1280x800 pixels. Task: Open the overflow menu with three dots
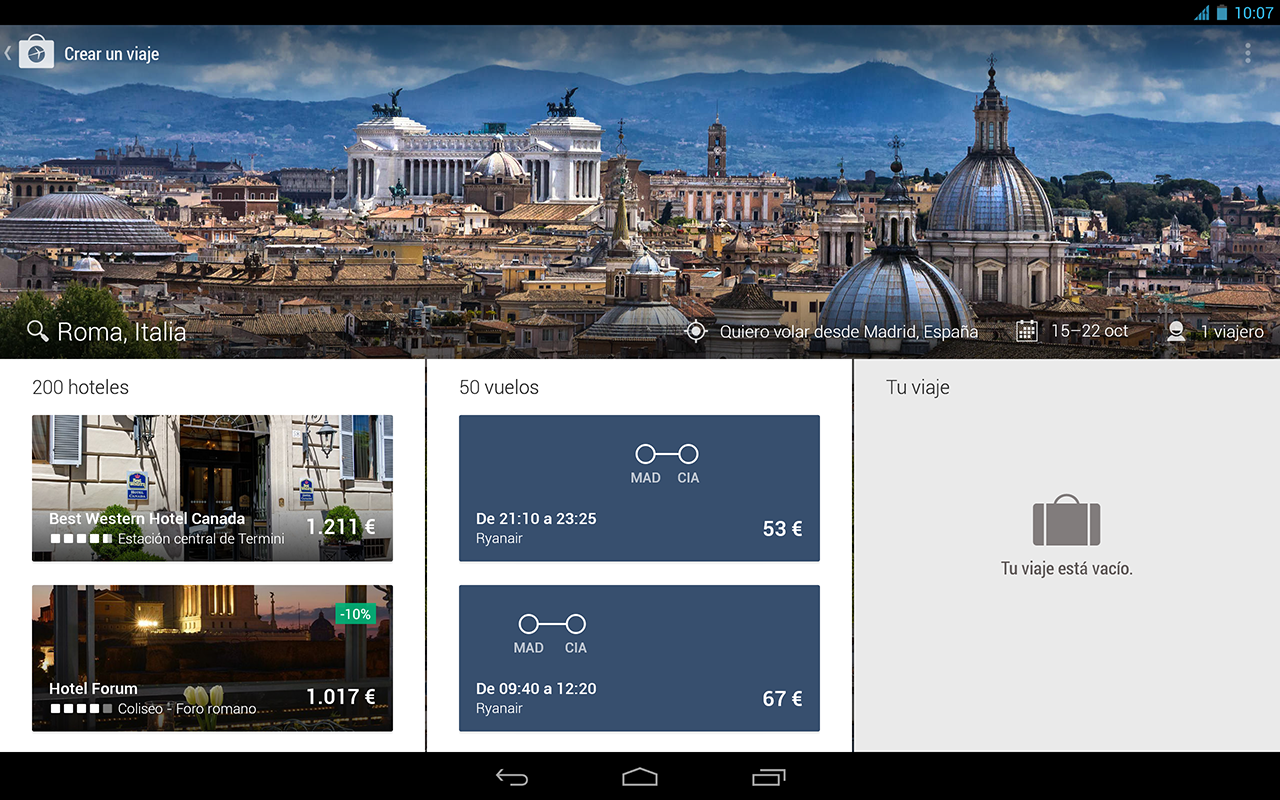click(1247, 53)
